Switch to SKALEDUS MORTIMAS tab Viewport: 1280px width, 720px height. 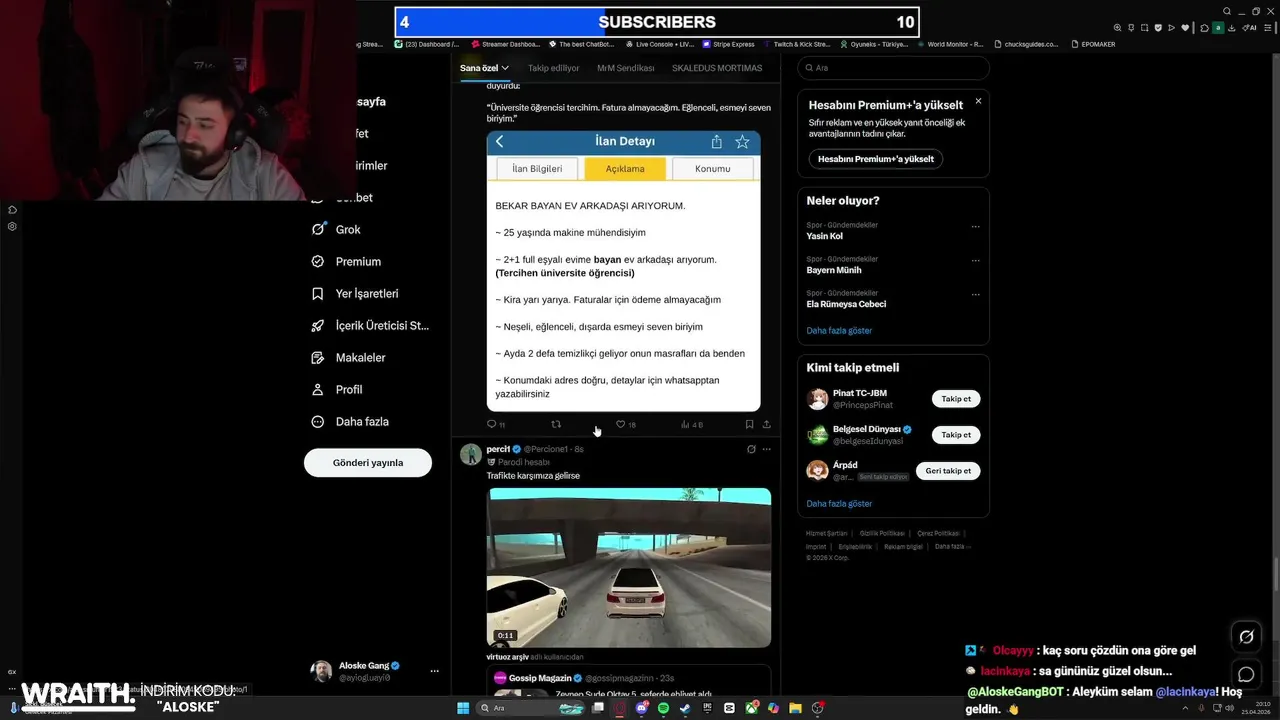point(717,68)
